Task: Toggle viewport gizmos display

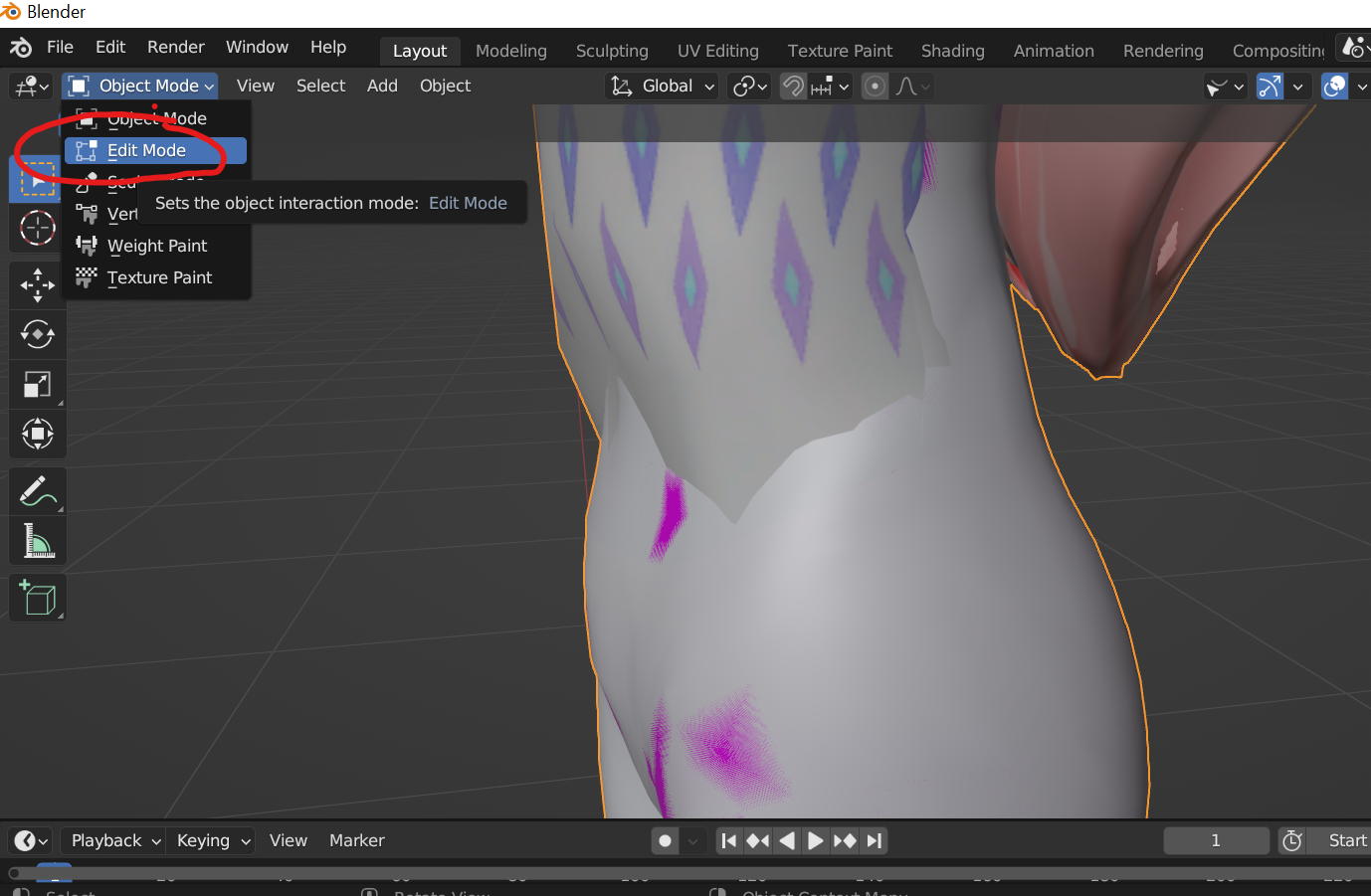Action: tap(1270, 87)
